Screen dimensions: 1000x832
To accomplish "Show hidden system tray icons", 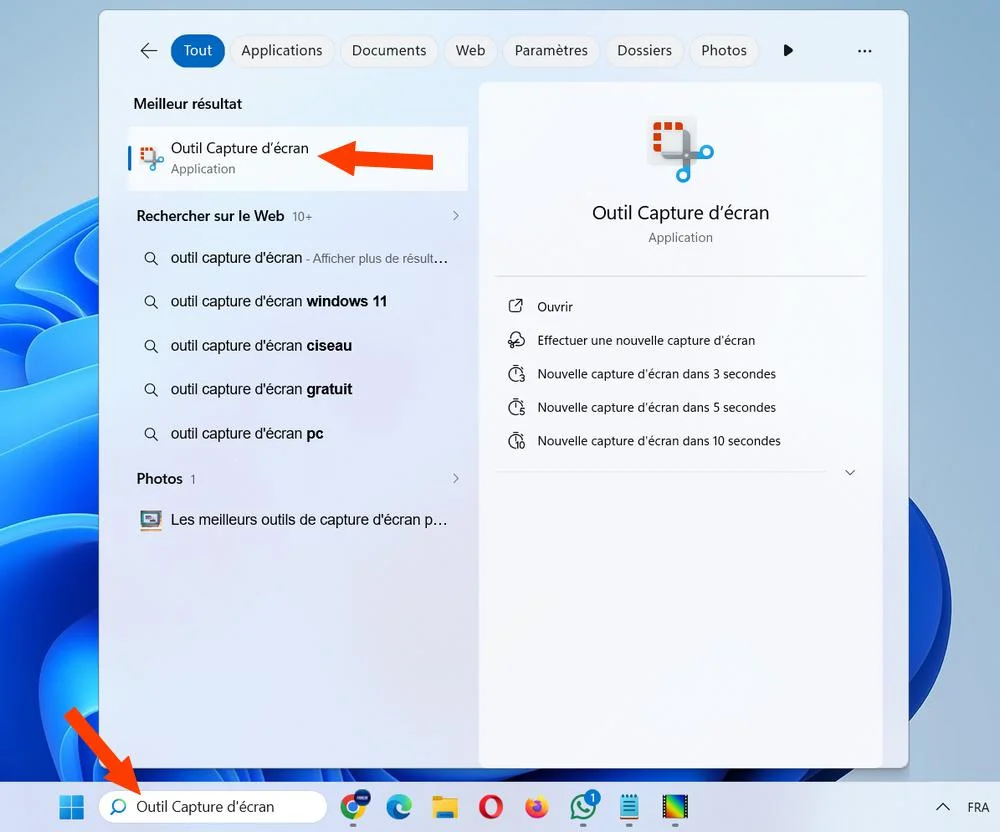I will point(943,807).
